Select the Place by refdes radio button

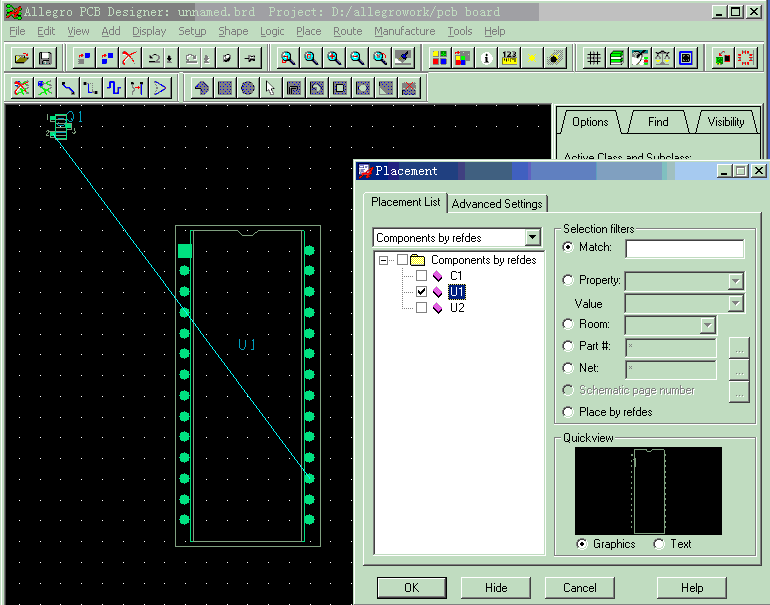point(569,412)
